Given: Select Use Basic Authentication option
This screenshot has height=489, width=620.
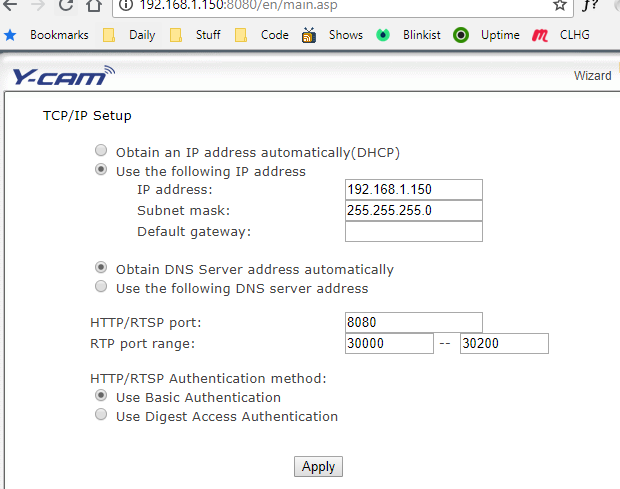Looking at the screenshot, I should click(x=101, y=397).
